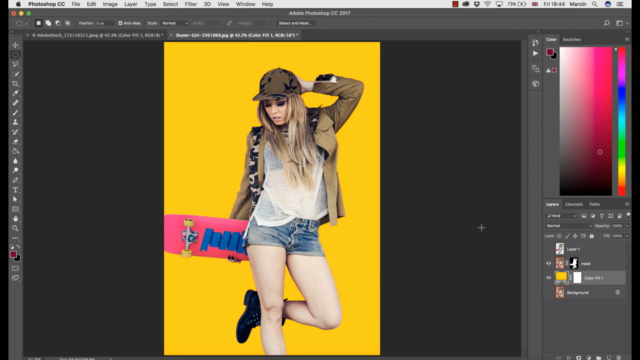
Task: Select the Move tool
Action: 16,45
